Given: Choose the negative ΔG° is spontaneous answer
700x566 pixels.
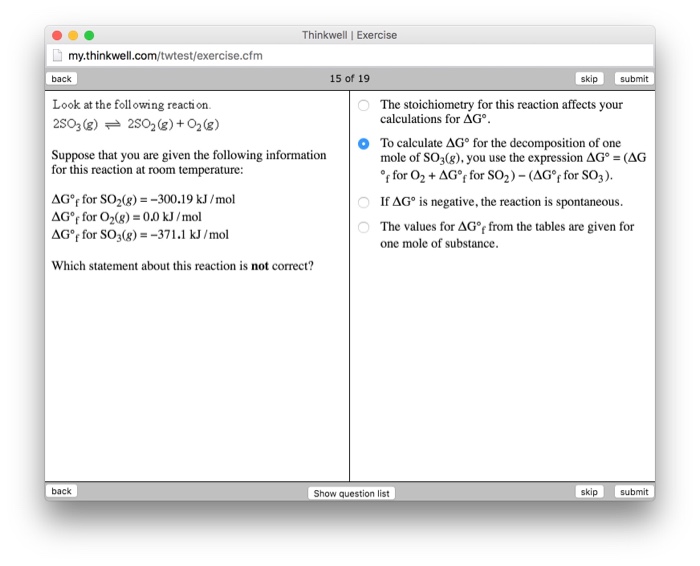Looking at the screenshot, I should coord(363,202).
